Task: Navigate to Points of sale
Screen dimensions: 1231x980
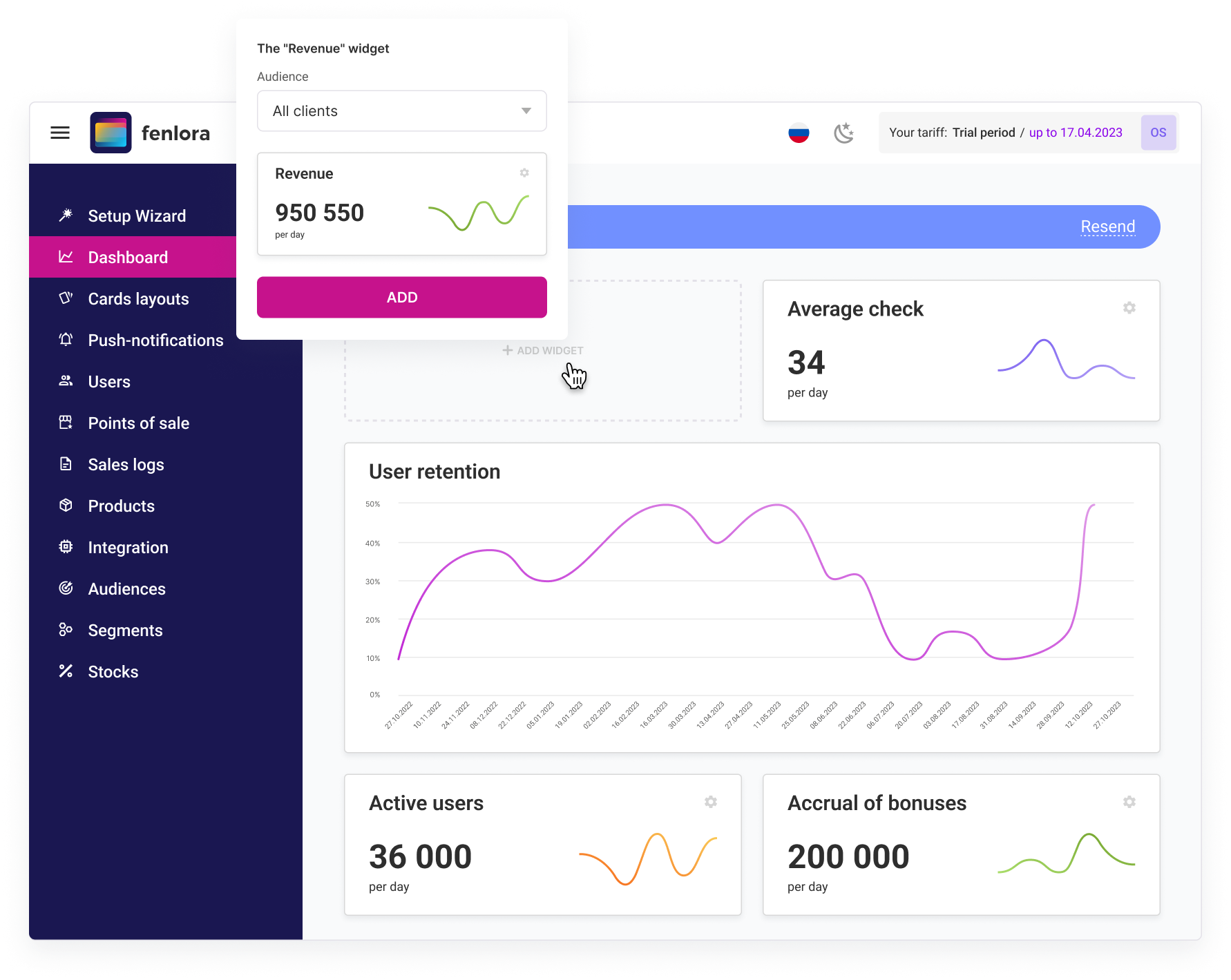Action: click(138, 423)
